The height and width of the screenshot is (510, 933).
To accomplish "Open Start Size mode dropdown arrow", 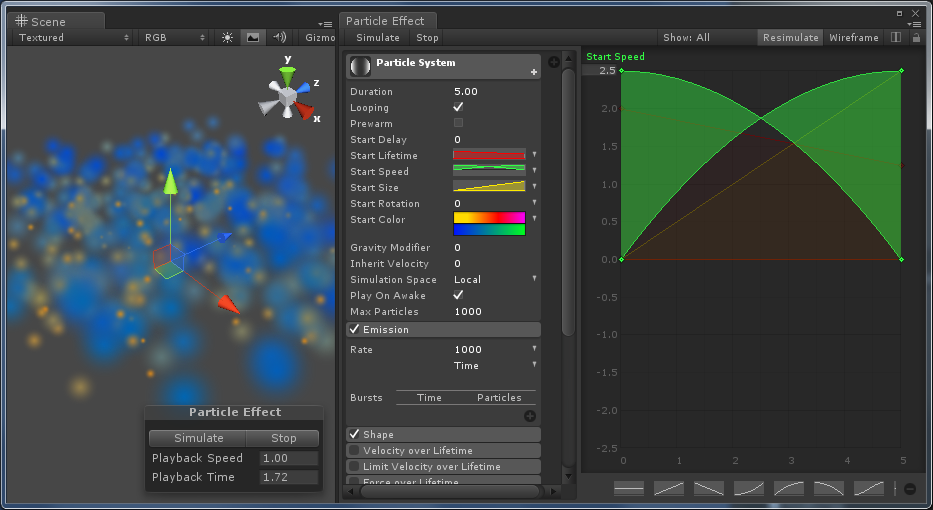I will pos(534,187).
